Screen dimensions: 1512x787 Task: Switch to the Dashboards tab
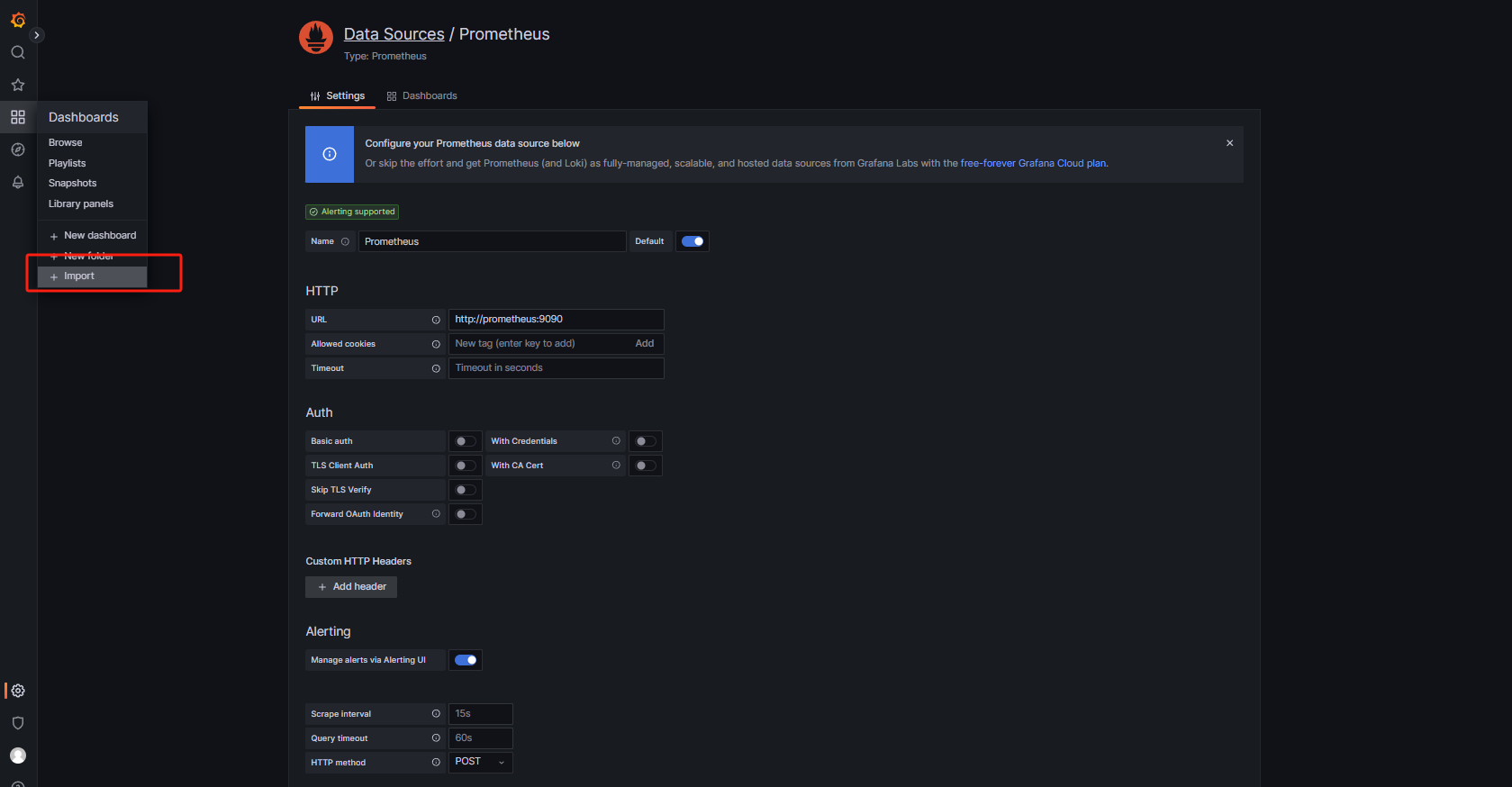coord(421,95)
